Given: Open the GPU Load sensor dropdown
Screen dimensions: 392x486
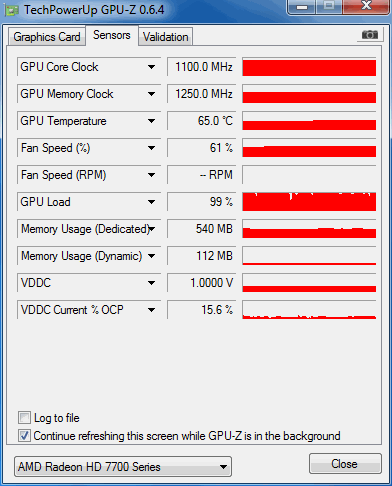Looking at the screenshot, I should (151, 202).
